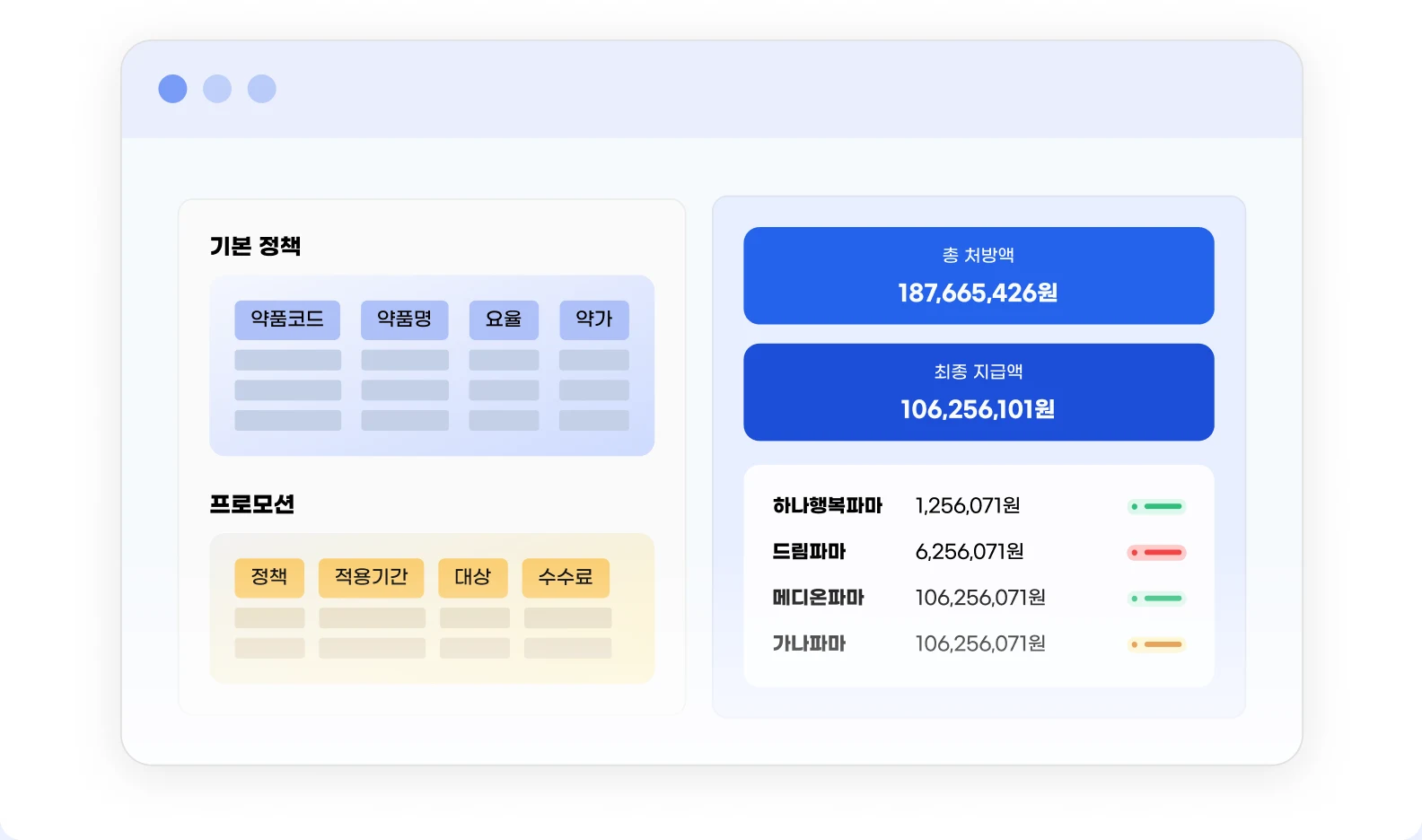Click the 187,665,426원 total value
The width and height of the screenshot is (1422, 840).
[x=978, y=293]
